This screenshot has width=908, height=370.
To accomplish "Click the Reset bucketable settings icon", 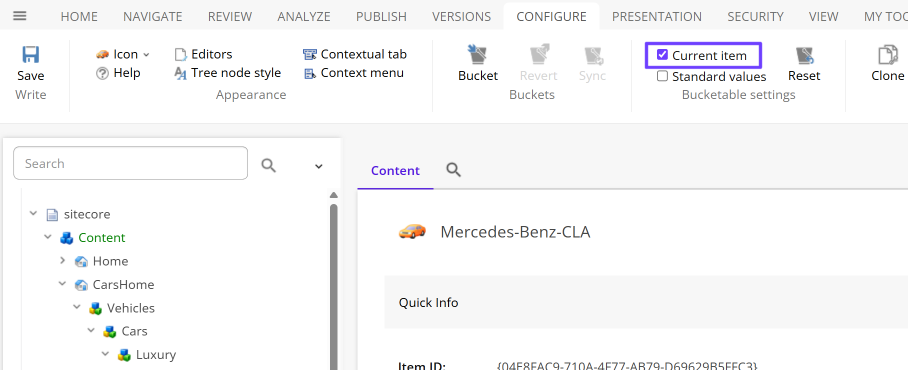I will click(x=804, y=56).
